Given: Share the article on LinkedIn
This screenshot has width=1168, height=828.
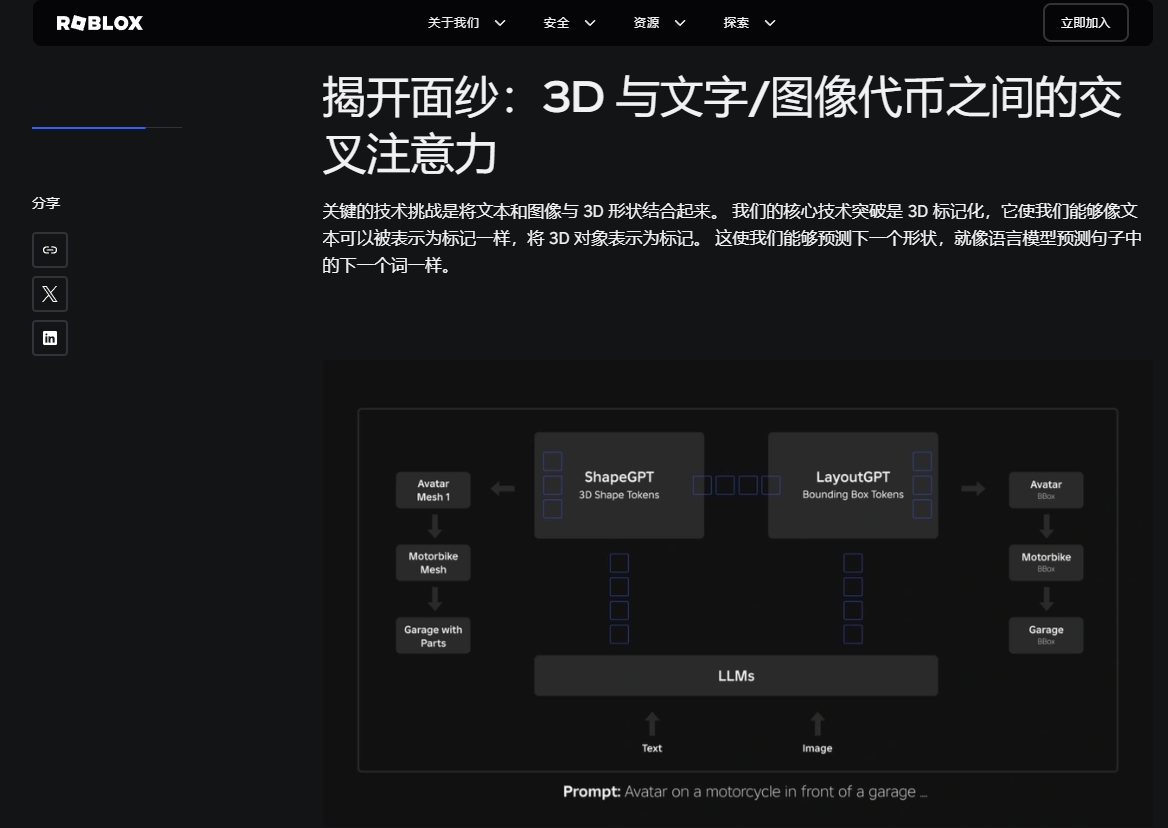Looking at the screenshot, I should point(50,338).
